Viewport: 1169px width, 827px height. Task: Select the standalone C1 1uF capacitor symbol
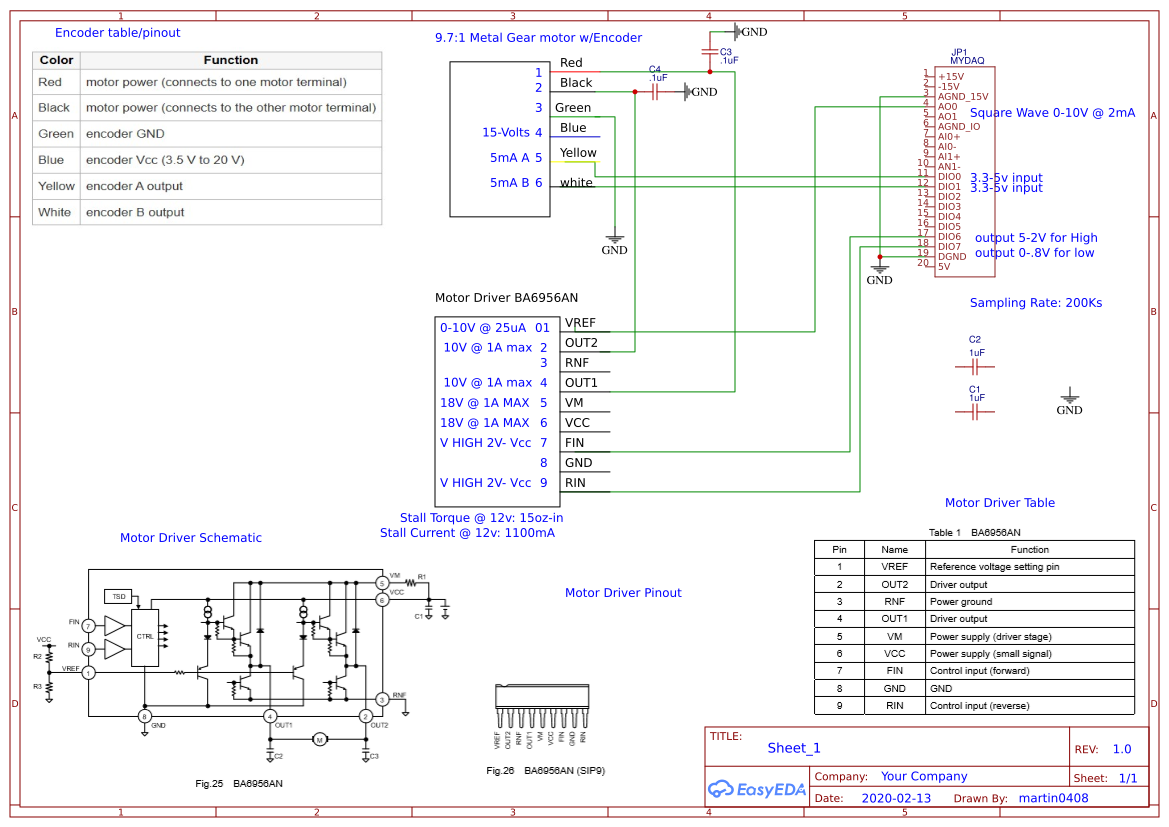click(x=975, y=411)
